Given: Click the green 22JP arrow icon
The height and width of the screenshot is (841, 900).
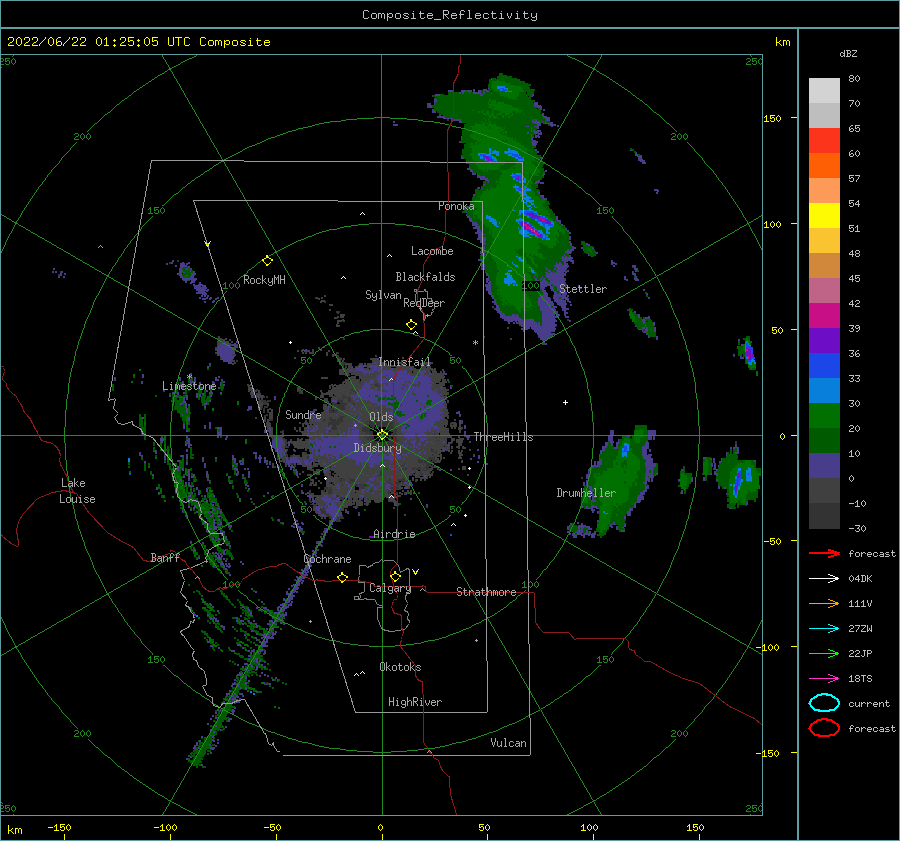Looking at the screenshot, I should click(x=824, y=653).
